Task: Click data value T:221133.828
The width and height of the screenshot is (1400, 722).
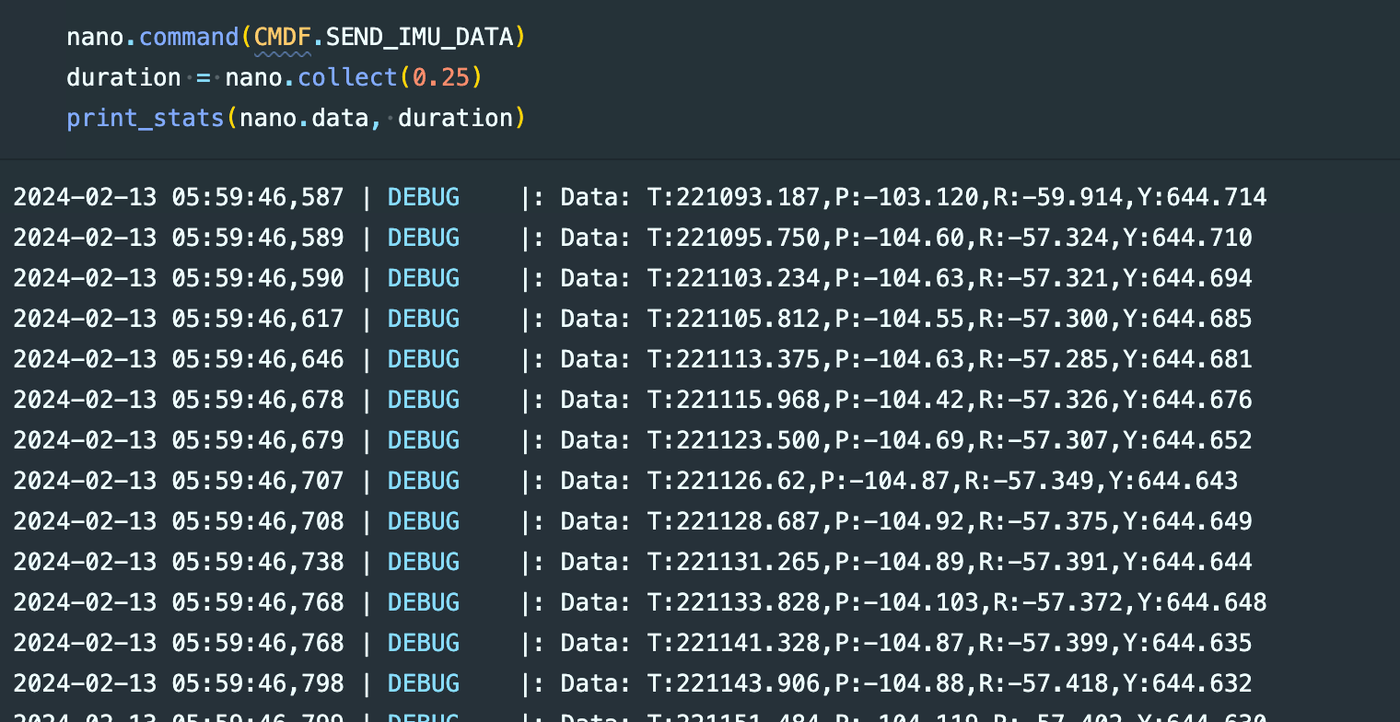Action: pos(734,602)
